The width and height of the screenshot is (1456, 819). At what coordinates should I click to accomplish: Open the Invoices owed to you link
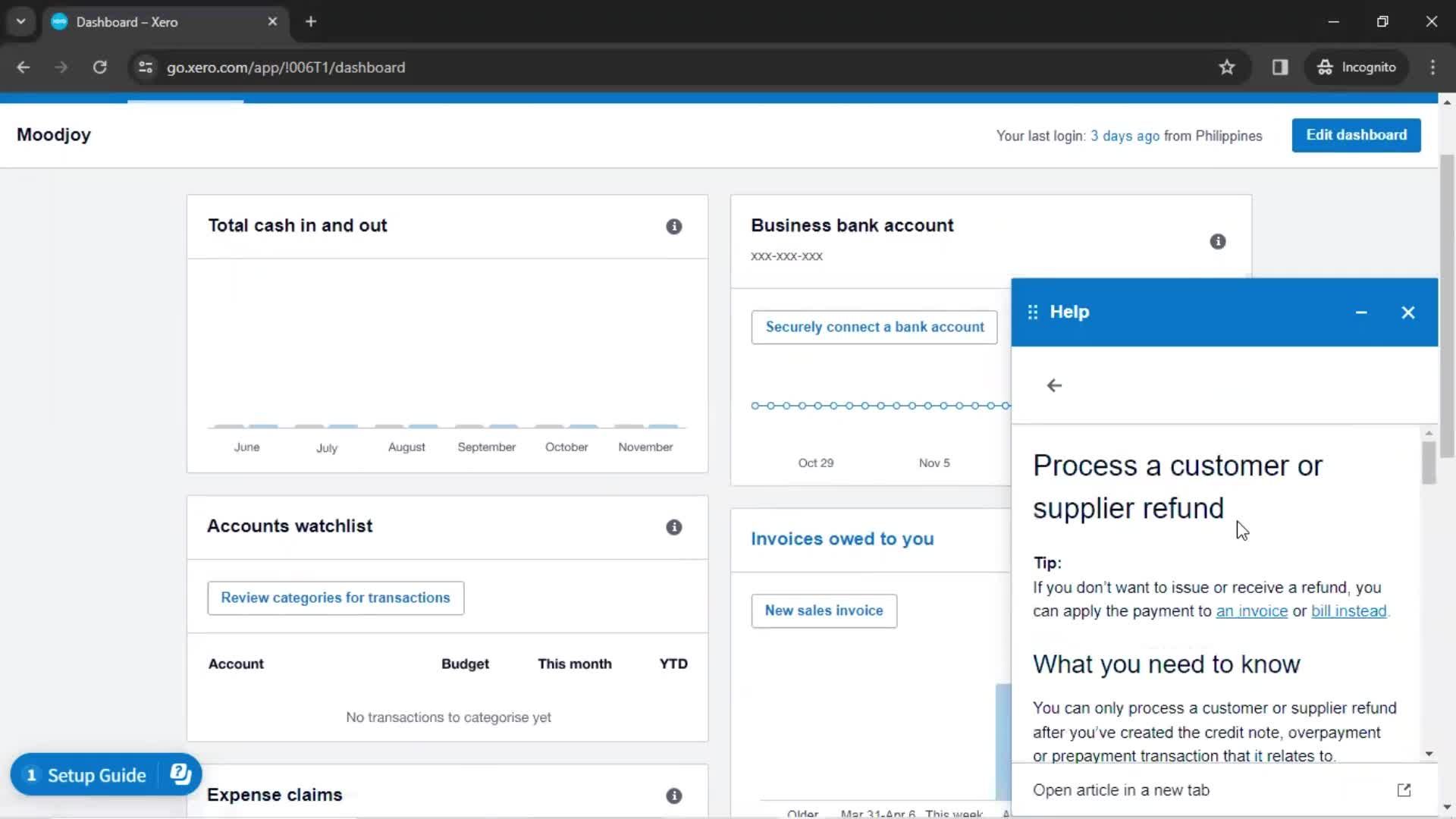coord(842,539)
